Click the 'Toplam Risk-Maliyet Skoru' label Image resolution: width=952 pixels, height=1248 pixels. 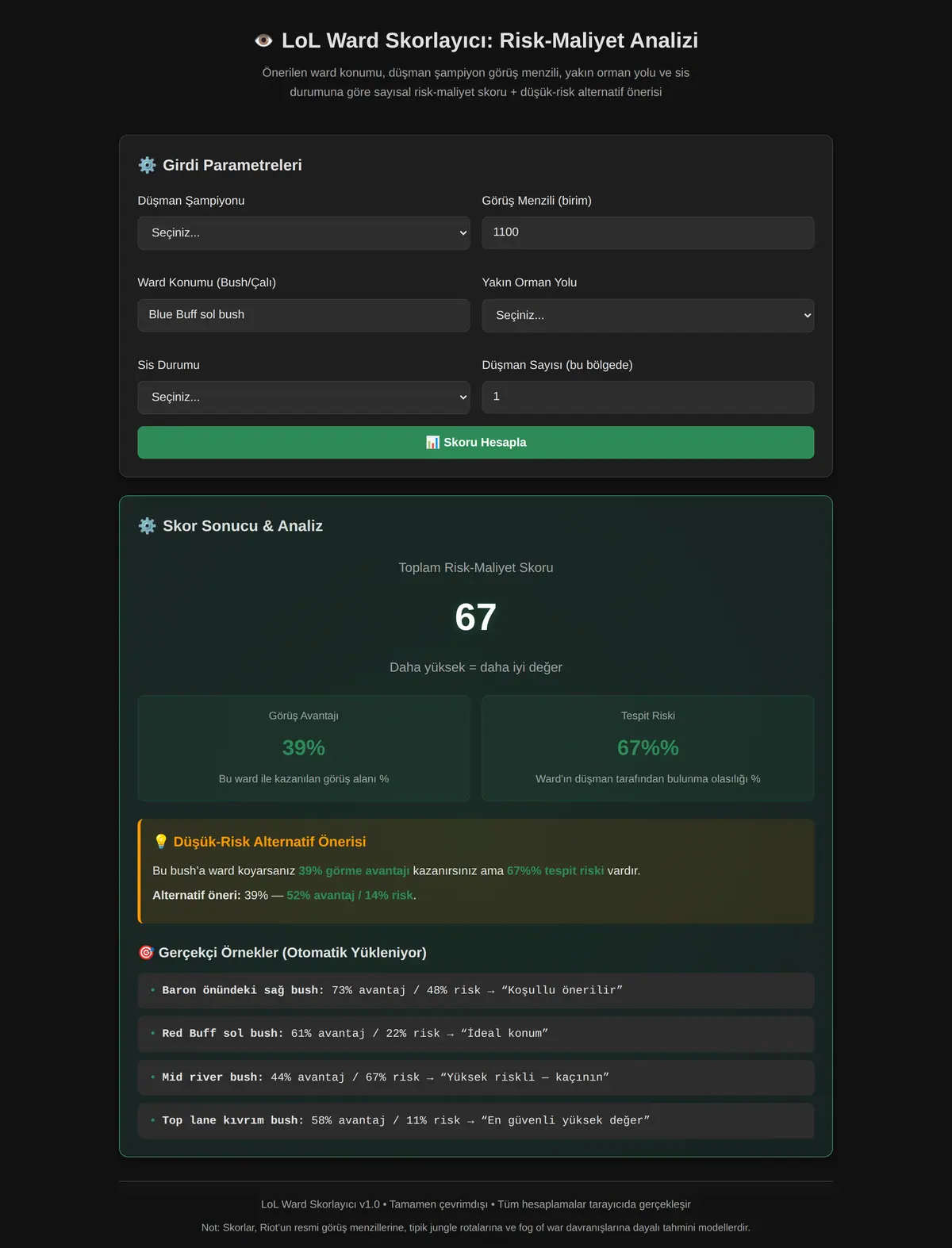pos(476,568)
